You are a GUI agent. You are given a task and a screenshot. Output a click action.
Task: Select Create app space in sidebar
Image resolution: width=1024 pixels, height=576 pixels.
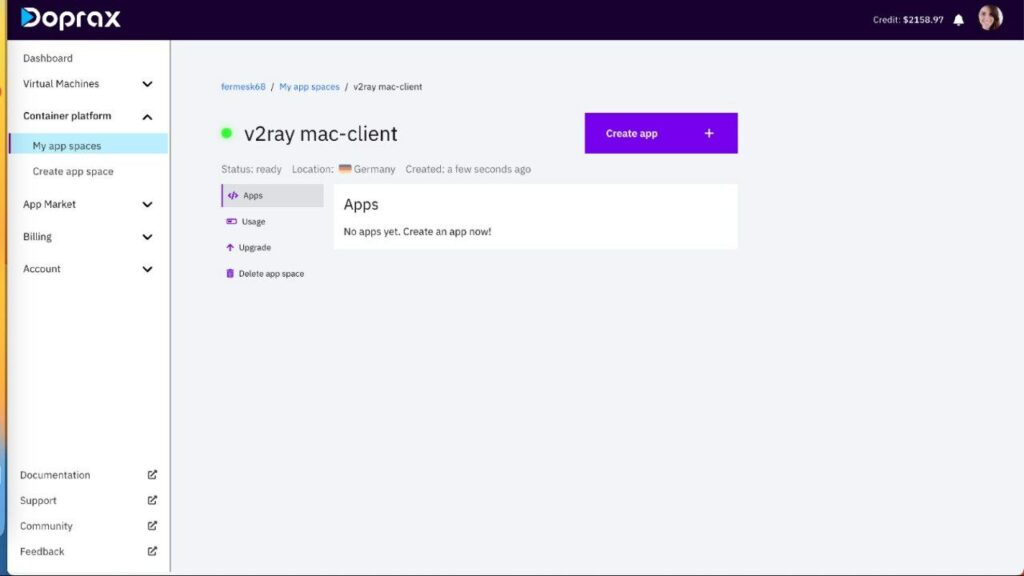(x=73, y=171)
